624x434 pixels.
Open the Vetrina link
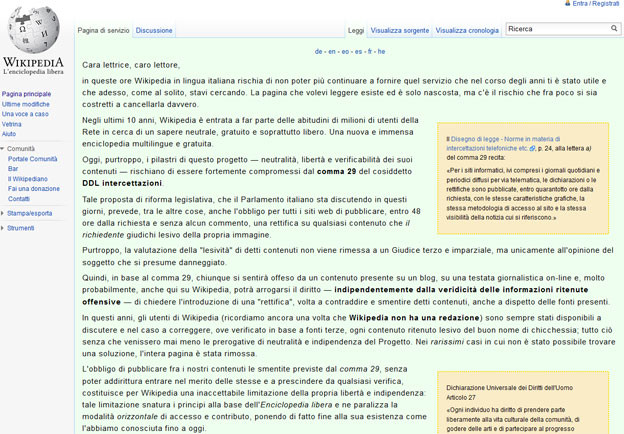click(x=12, y=124)
